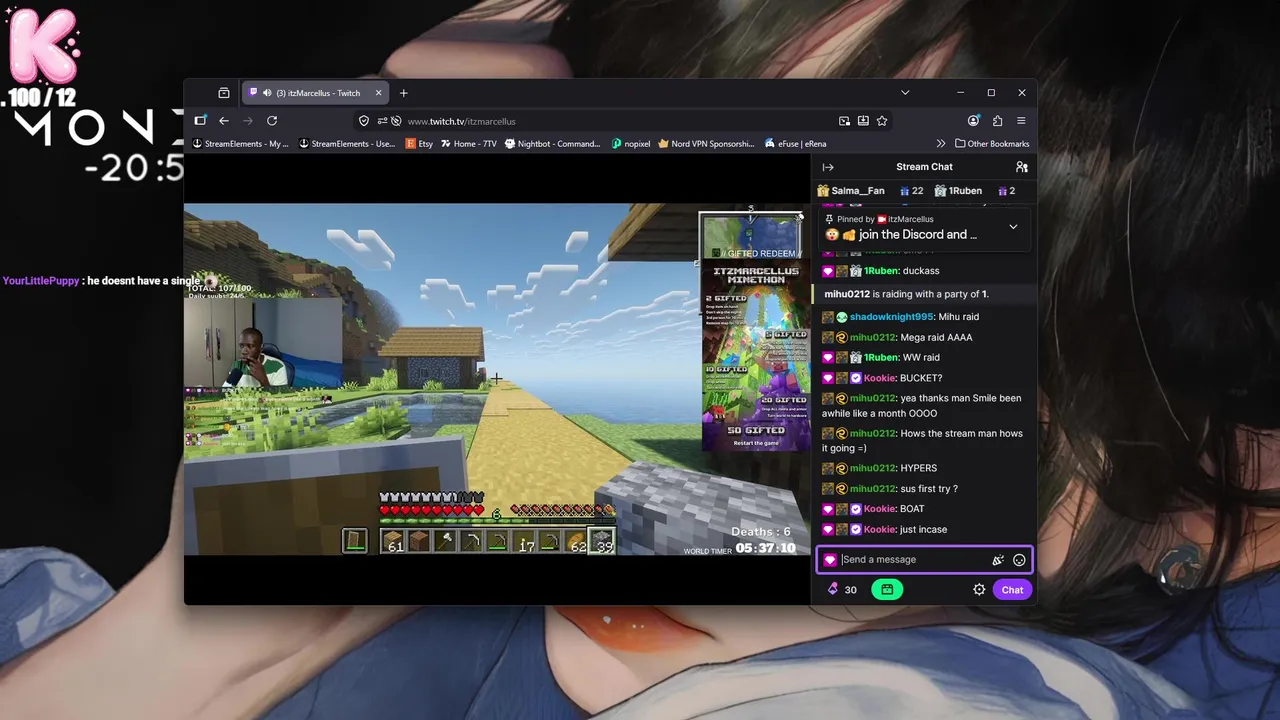The width and height of the screenshot is (1280, 720).
Task: Open the StreamElements - Use bookmark
Action: 347,144
